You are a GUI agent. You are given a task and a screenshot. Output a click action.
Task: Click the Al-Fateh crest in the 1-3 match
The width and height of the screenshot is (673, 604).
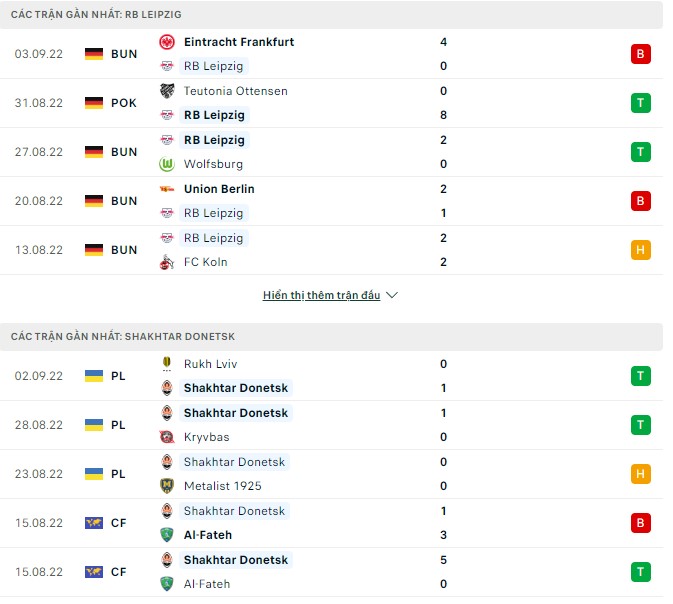tap(167, 535)
